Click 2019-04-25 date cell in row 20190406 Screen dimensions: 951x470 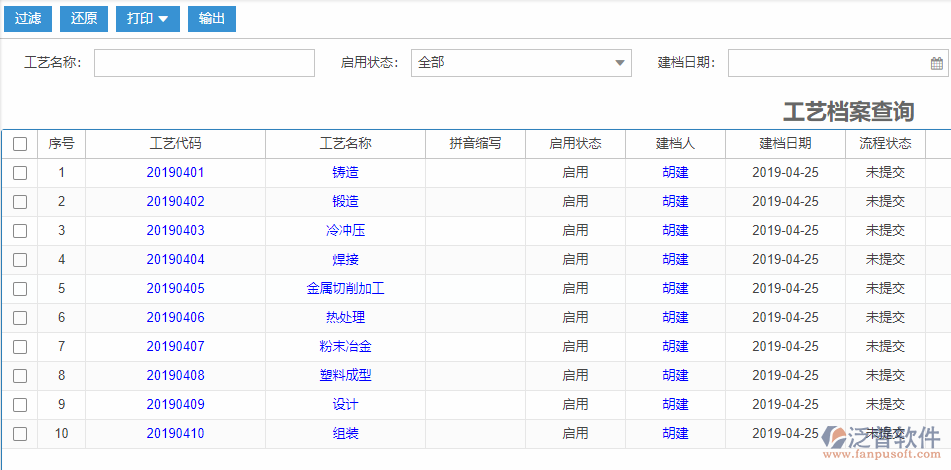coord(785,317)
